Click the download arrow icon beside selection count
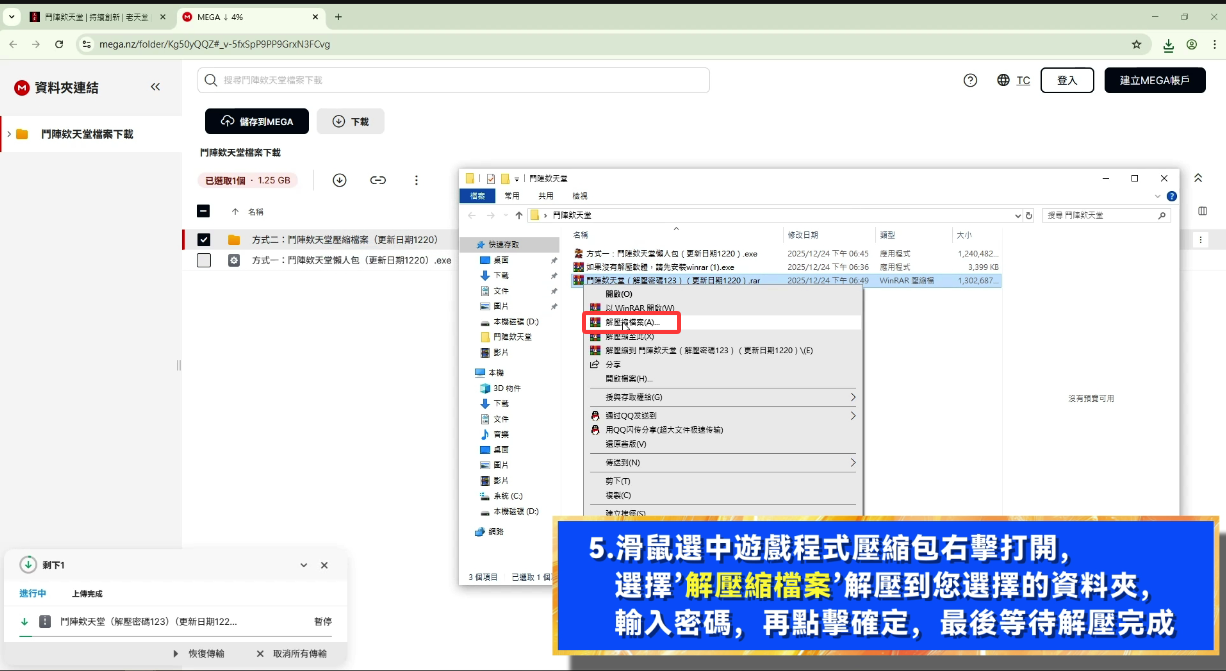Screen dimensions: 1226x671 point(339,180)
